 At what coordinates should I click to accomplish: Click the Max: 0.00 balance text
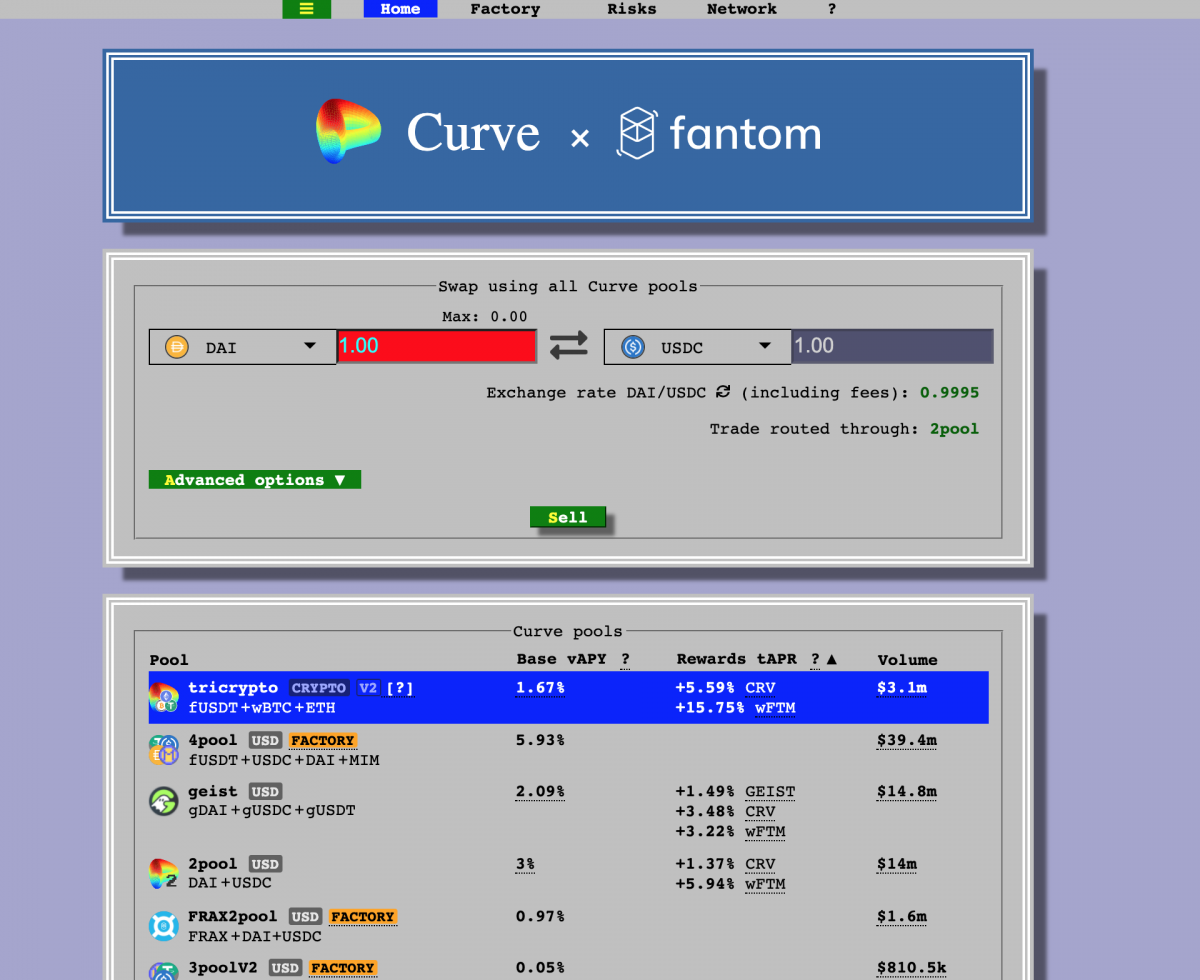(x=485, y=317)
